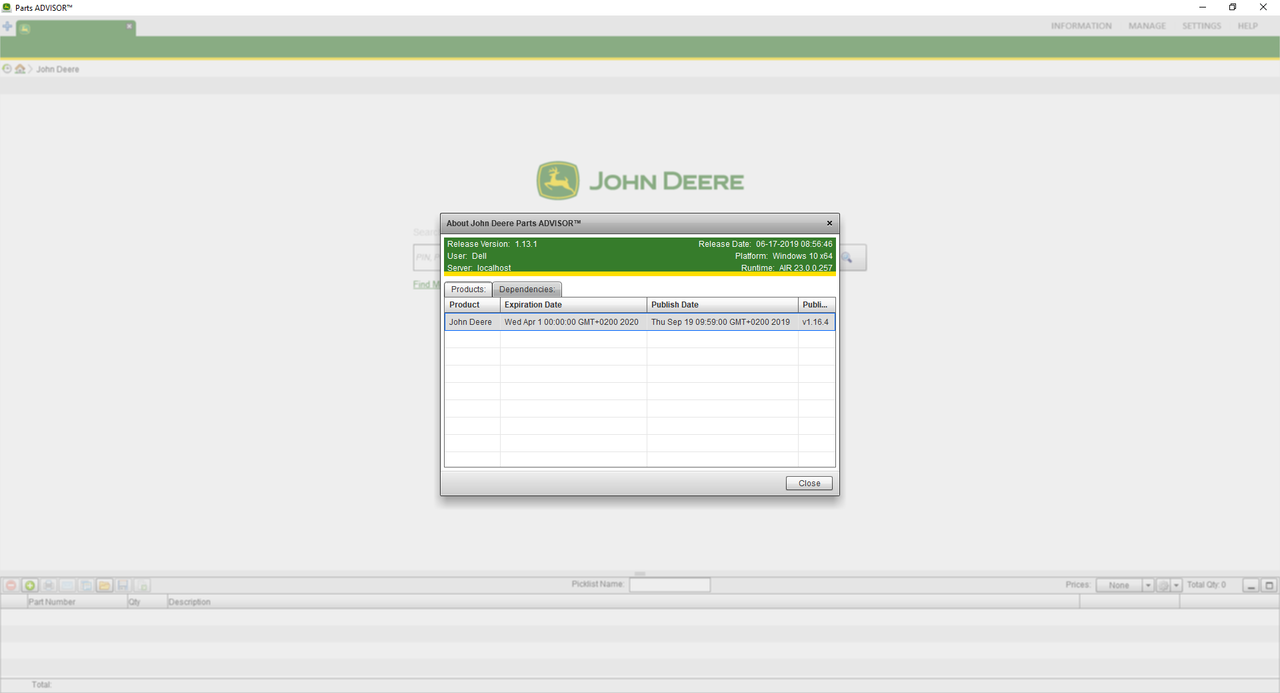Select the v1.16.4 version cell
This screenshot has height=693, width=1280.
point(817,322)
